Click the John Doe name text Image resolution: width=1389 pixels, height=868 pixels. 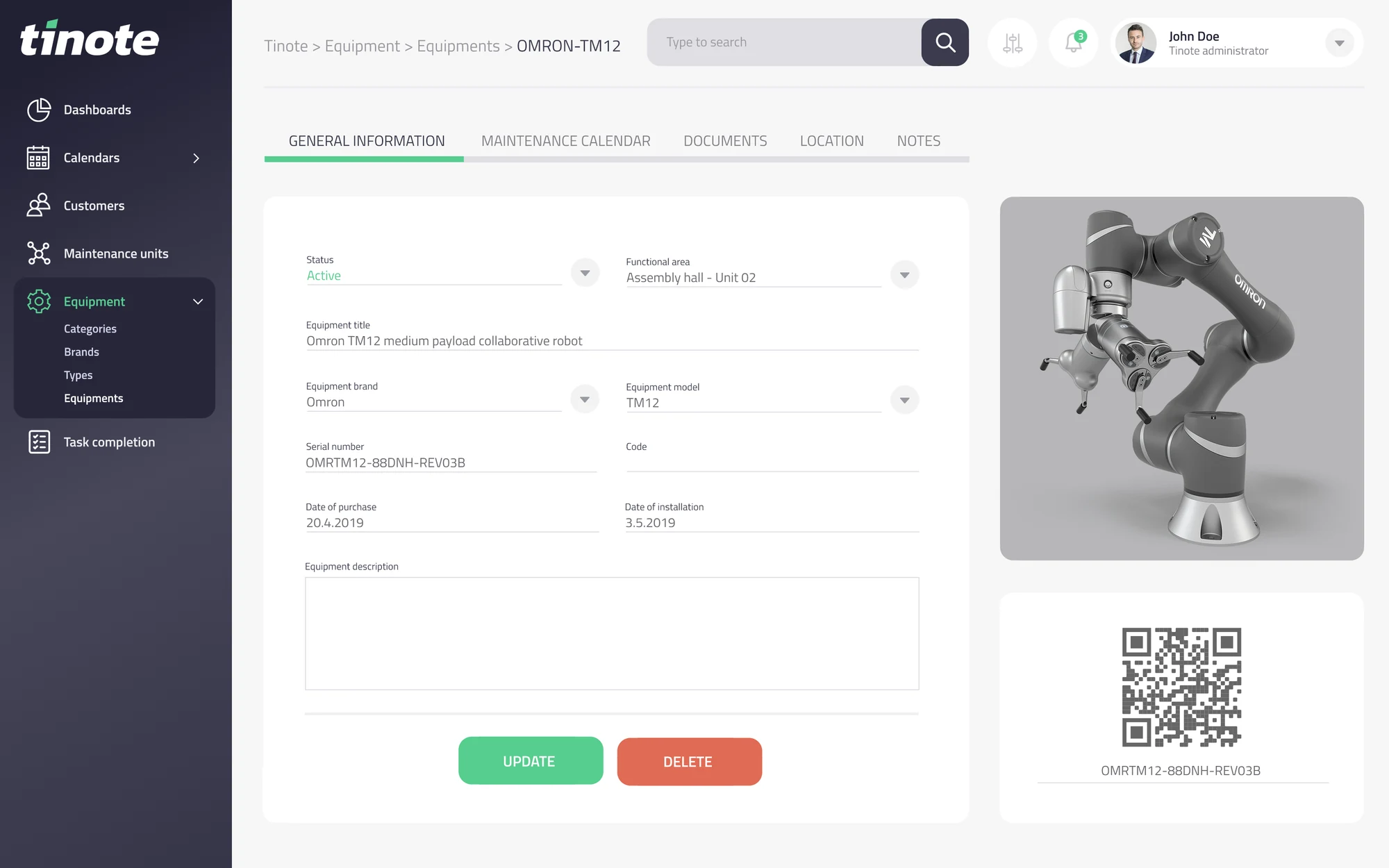1194,36
